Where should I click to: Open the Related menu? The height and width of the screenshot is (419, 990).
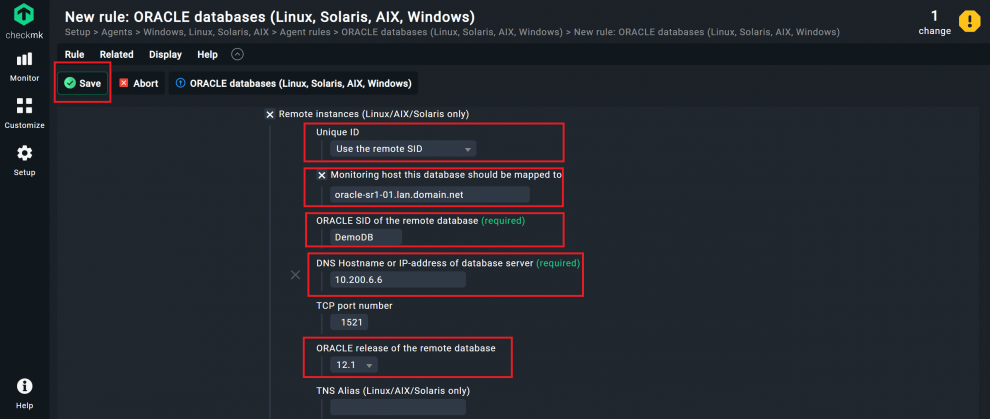point(116,55)
